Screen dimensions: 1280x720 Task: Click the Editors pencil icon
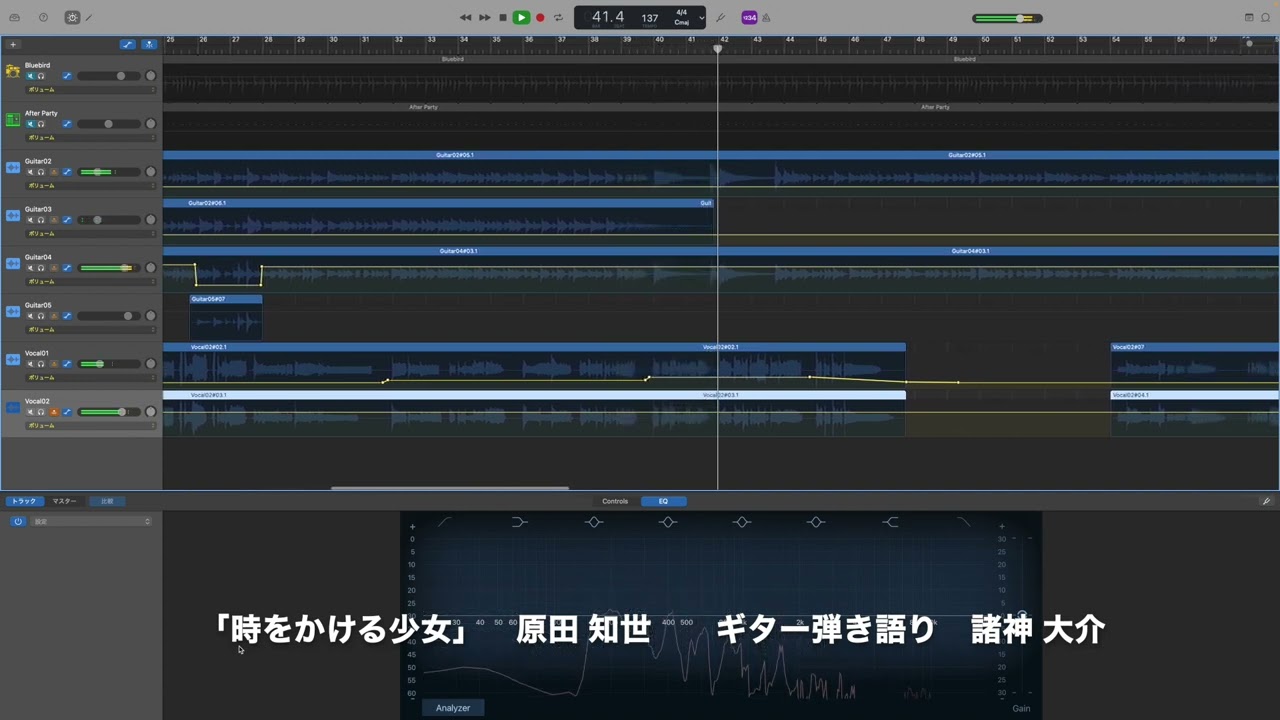89,17
